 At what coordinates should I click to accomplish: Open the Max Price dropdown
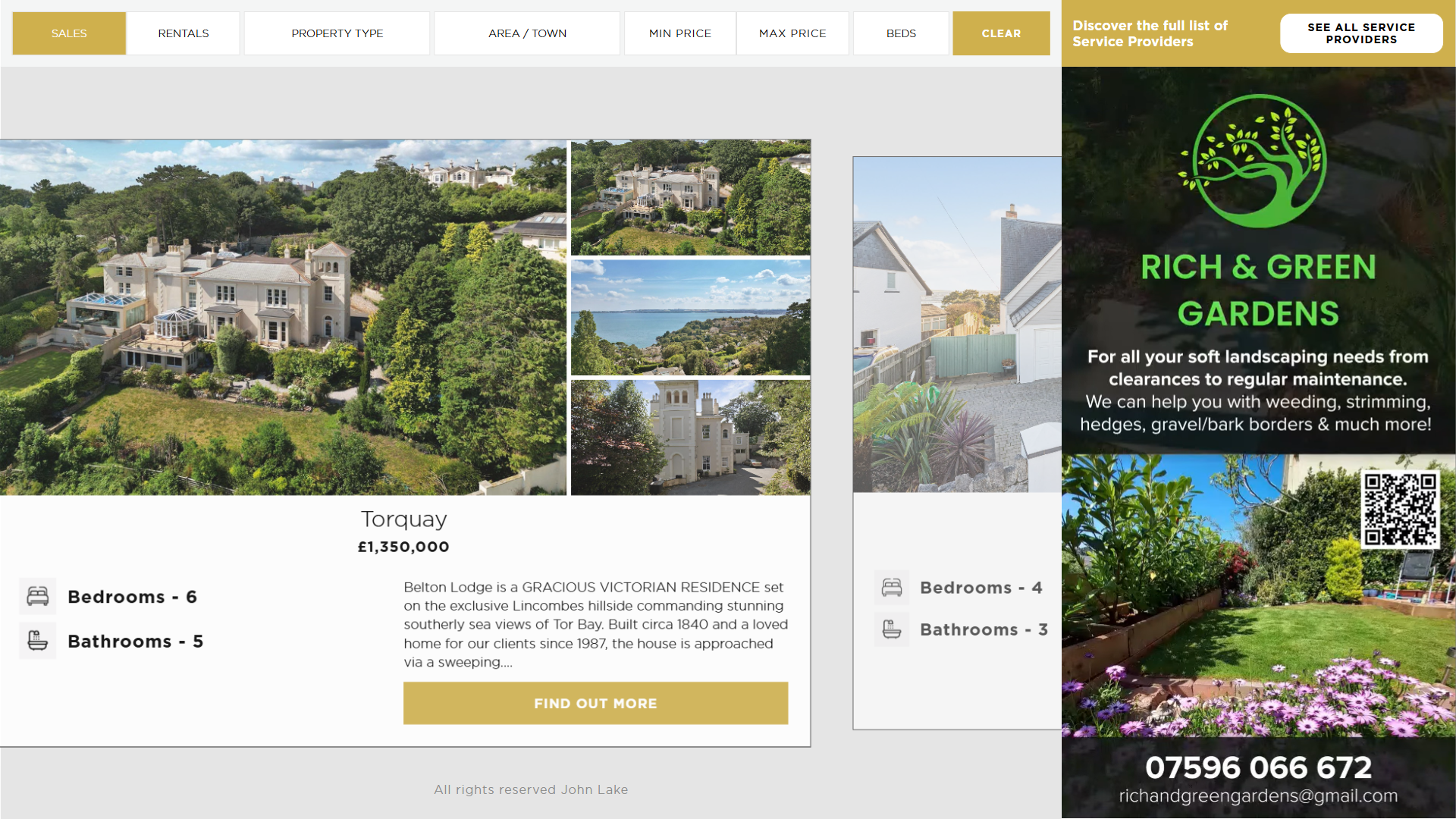(x=792, y=33)
